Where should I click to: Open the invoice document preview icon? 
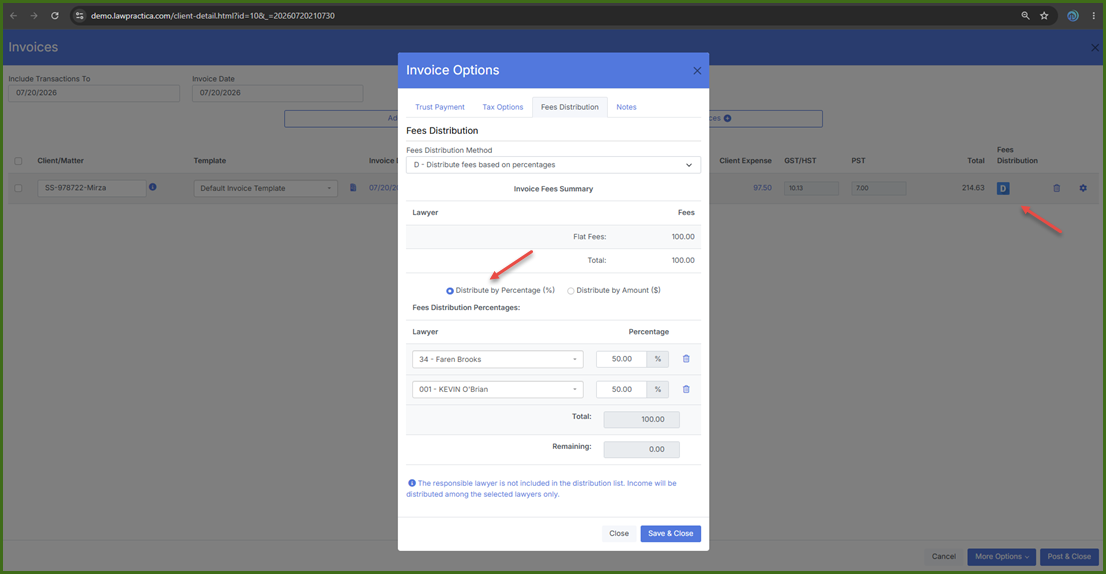[353, 188]
